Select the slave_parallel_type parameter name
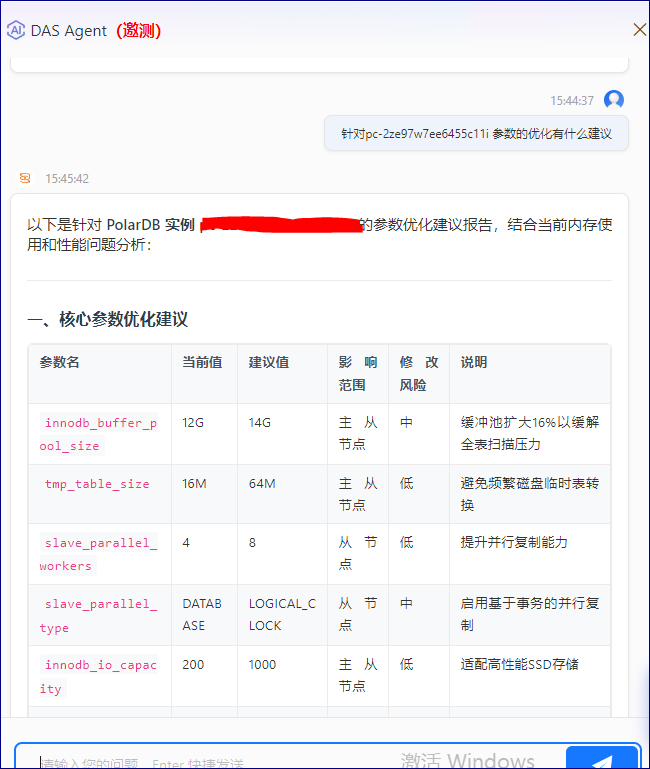The width and height of the screenshot is (650, 769). [99, 615]
